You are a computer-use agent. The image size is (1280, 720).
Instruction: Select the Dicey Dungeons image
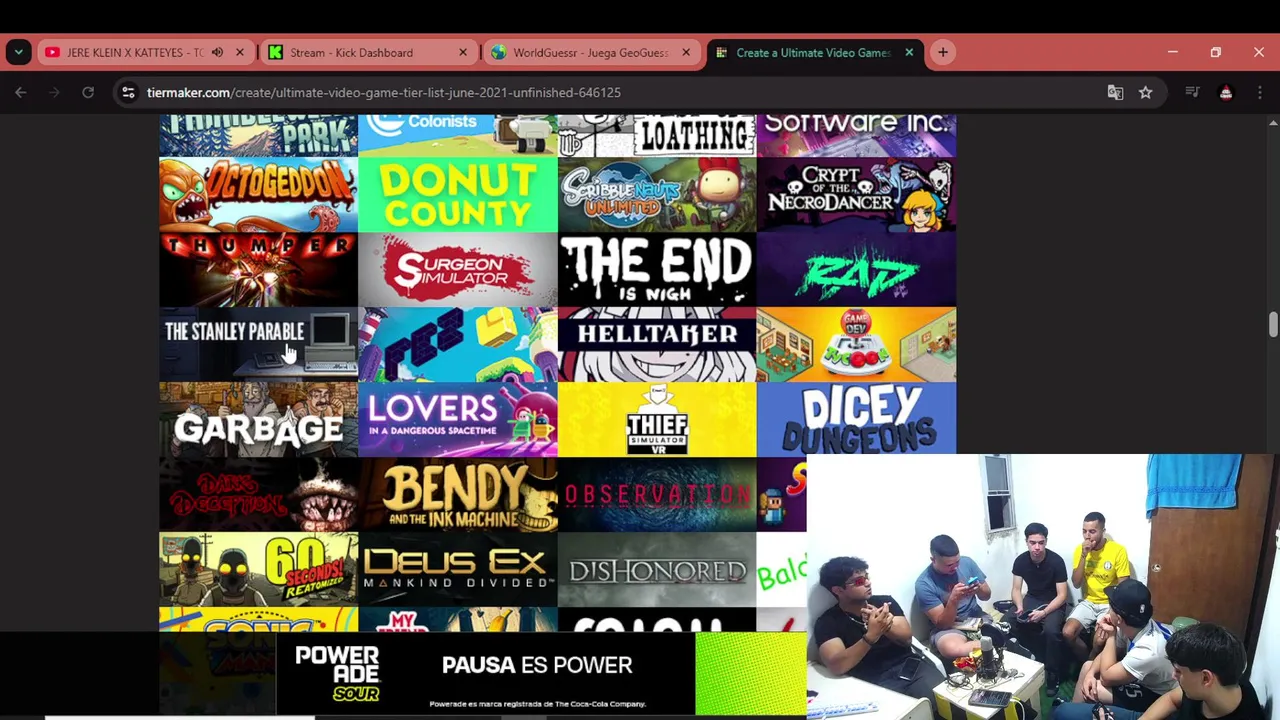click(x=856, y=419)
